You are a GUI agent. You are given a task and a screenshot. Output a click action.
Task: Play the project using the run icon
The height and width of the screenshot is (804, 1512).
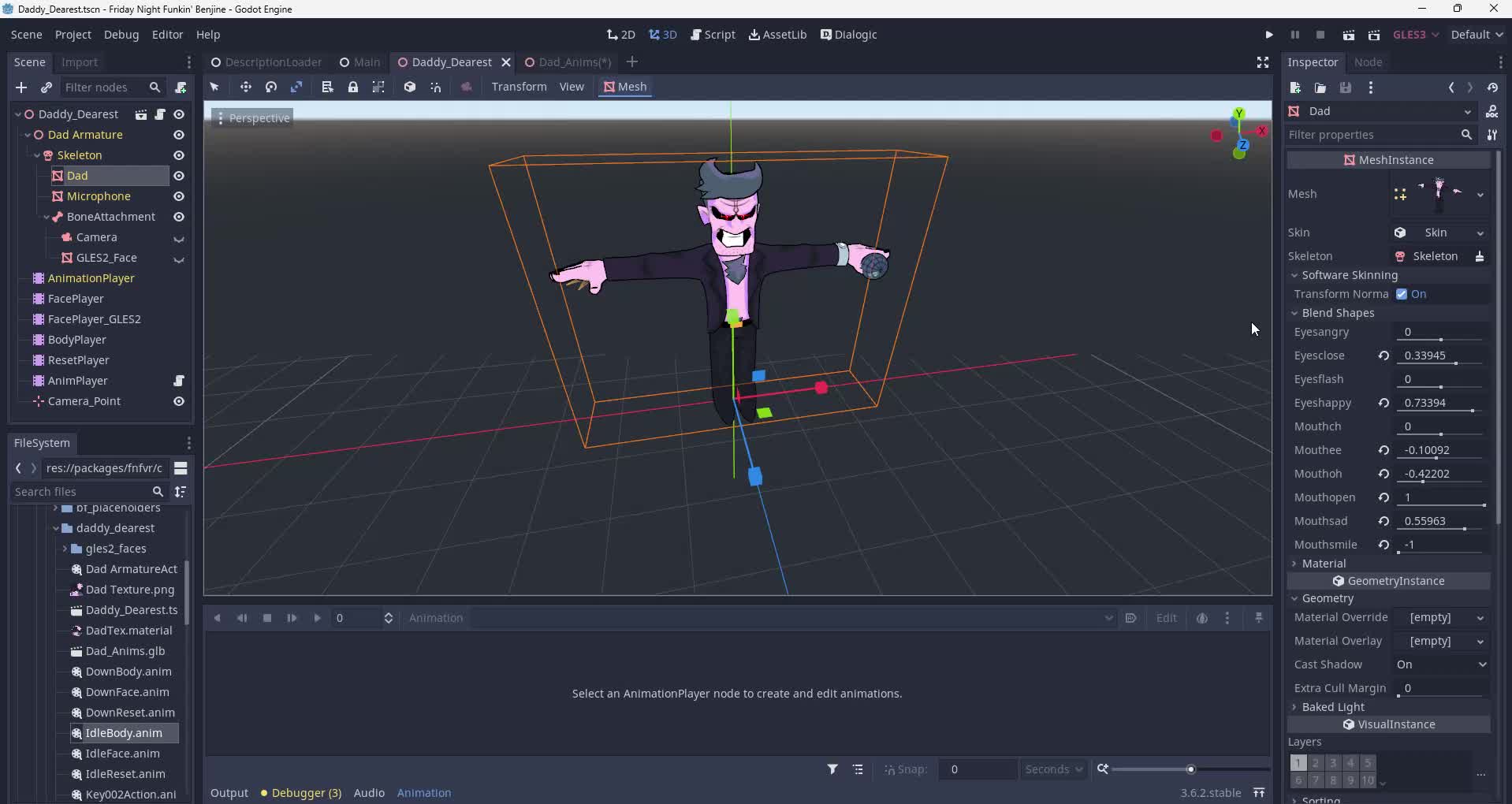(x=1269, y=35)
